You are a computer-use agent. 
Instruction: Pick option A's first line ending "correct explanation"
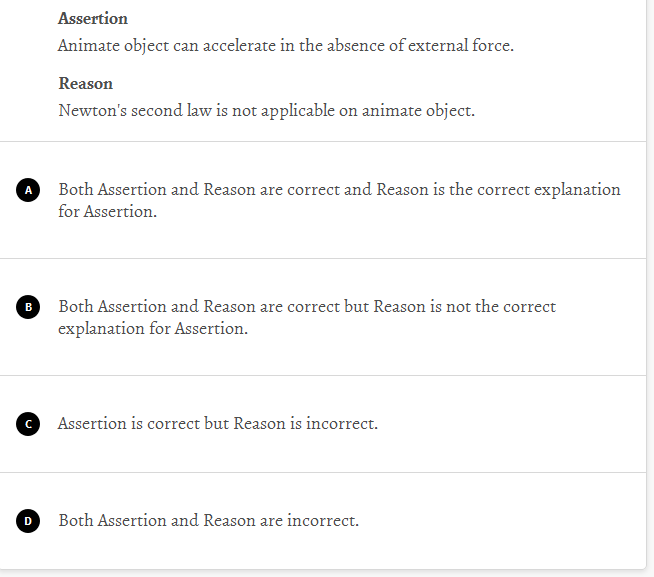(339, 190)
